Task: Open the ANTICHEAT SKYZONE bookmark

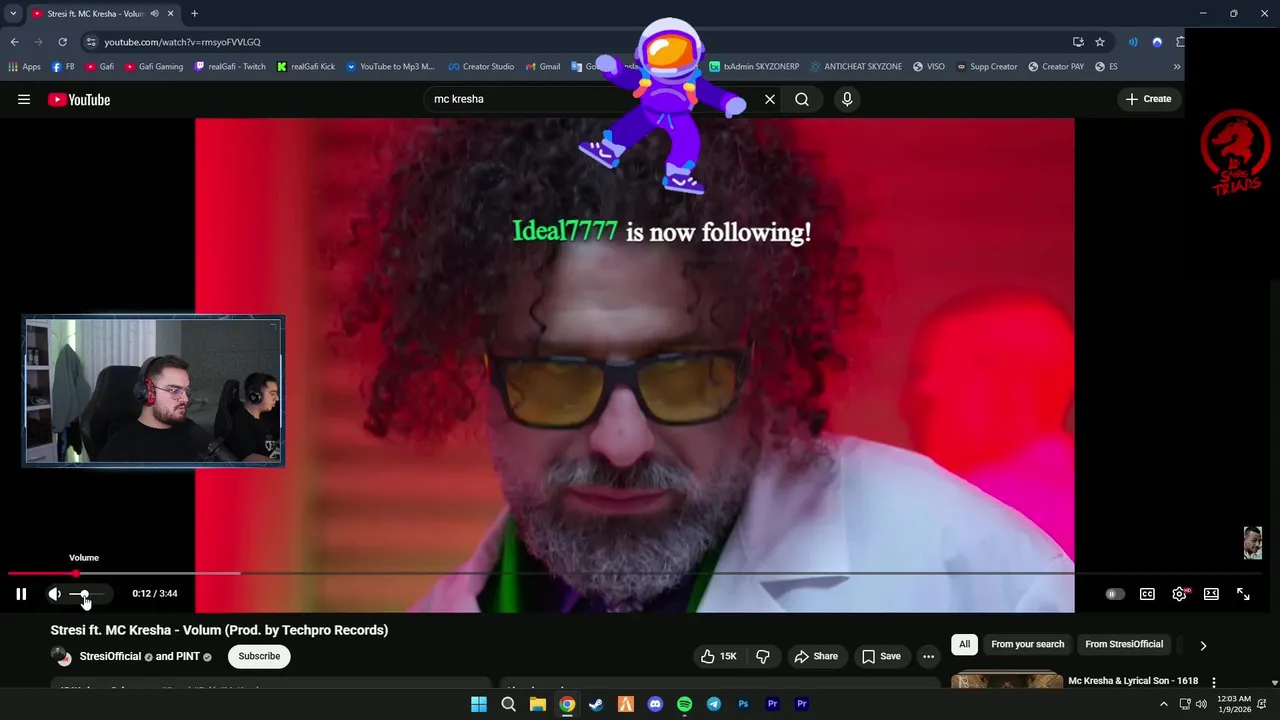Action: click(x=856, y=67)
